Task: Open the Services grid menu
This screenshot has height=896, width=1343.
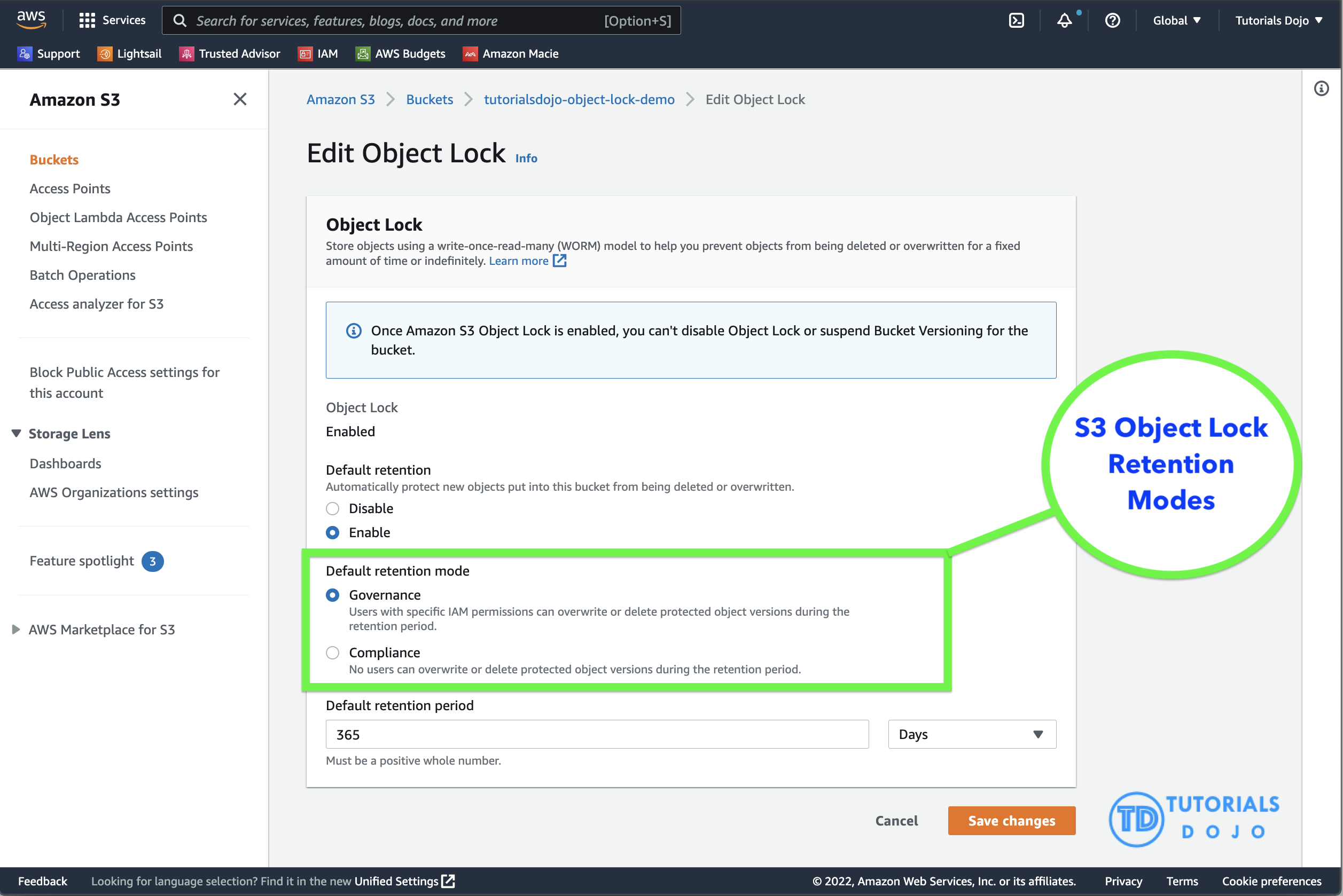Action: (x=112, y=21)
